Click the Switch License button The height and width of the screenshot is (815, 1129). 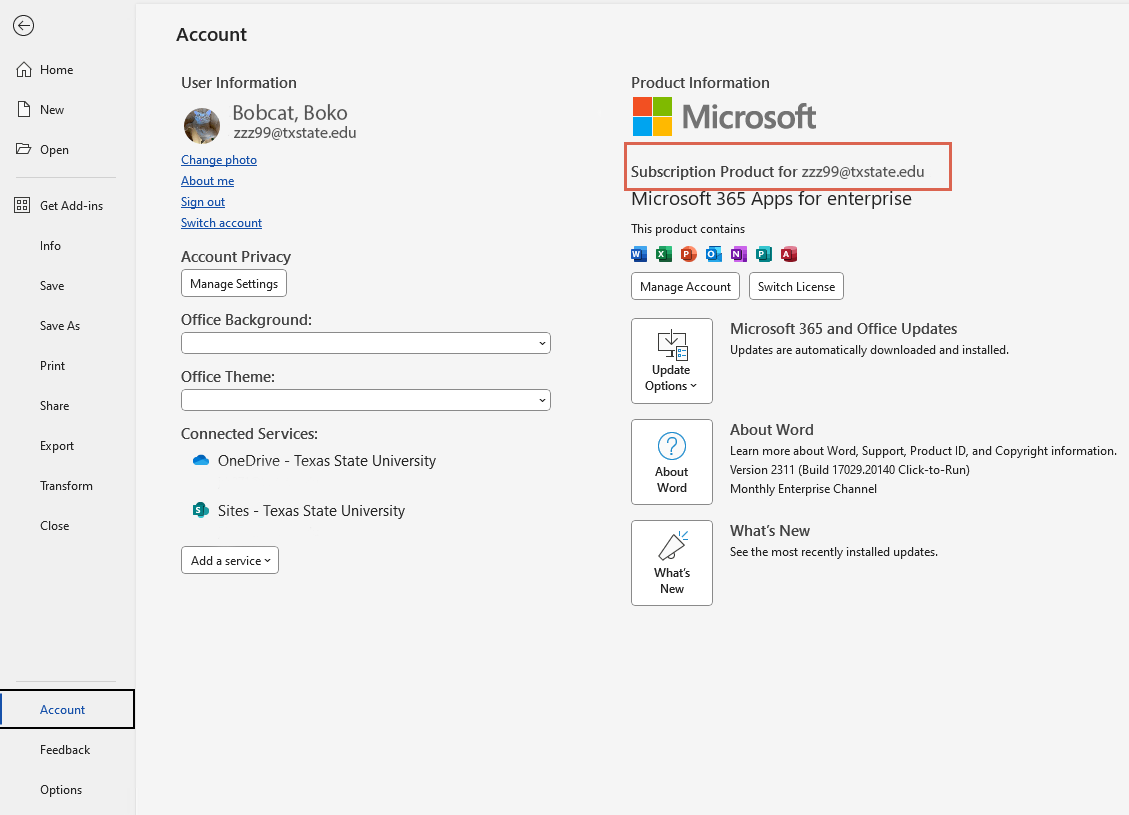(x=796, y=286)
